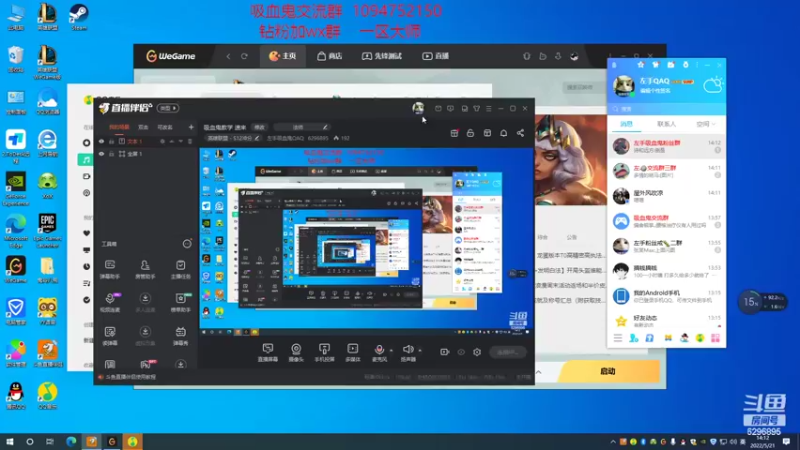Screen dimensions: 800x450
Task: Add a 直播屏幕 screen capture source
Action: click(267, 352)
